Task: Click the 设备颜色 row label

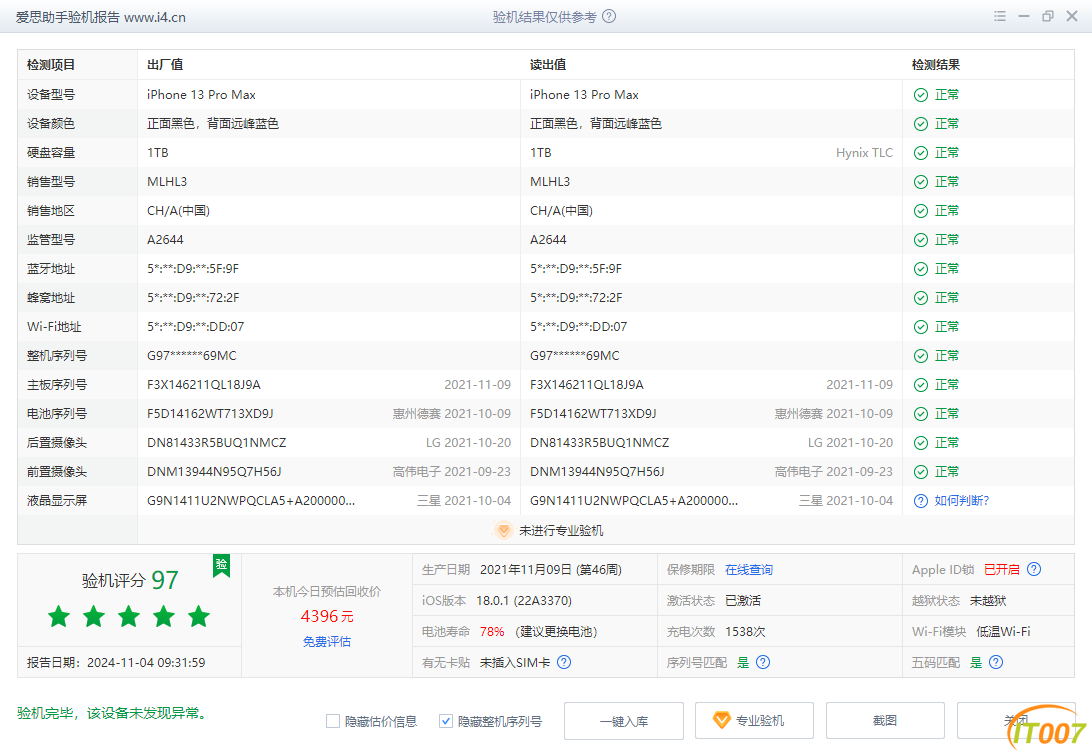Action: pos(51,124)
